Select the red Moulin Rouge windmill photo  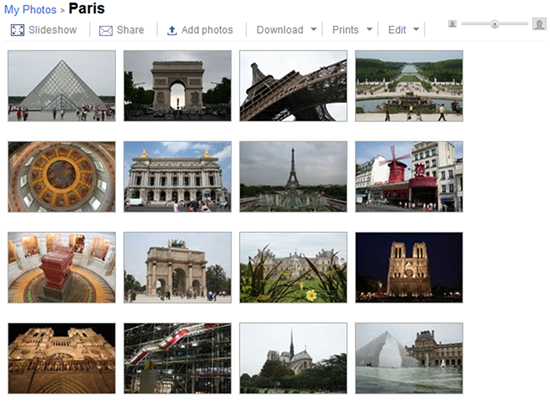pyautogui.click(x=409, y=177)
